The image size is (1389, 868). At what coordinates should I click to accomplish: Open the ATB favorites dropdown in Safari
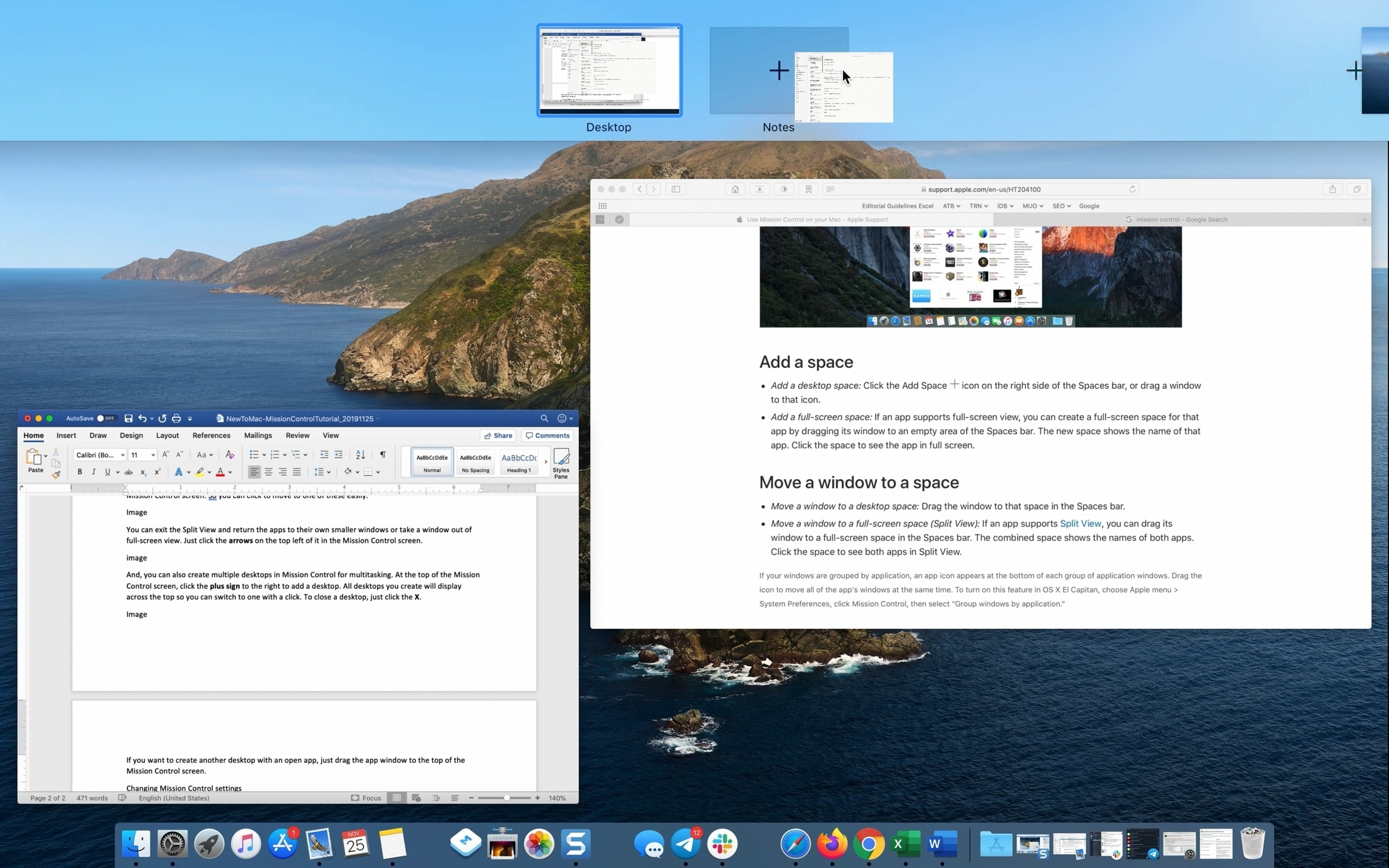952,206
